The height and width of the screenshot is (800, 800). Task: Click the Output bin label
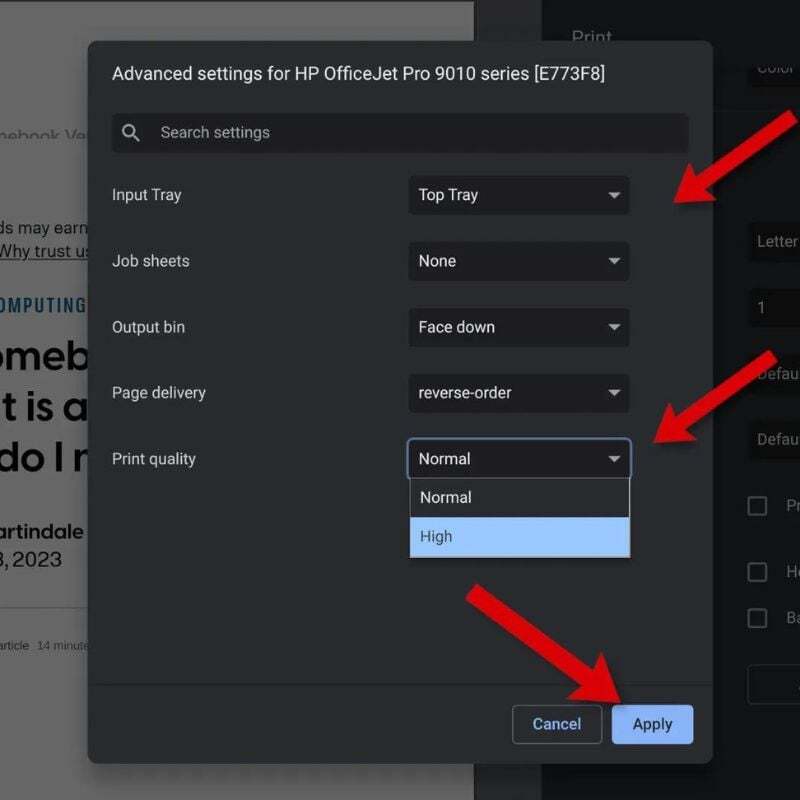148,327
